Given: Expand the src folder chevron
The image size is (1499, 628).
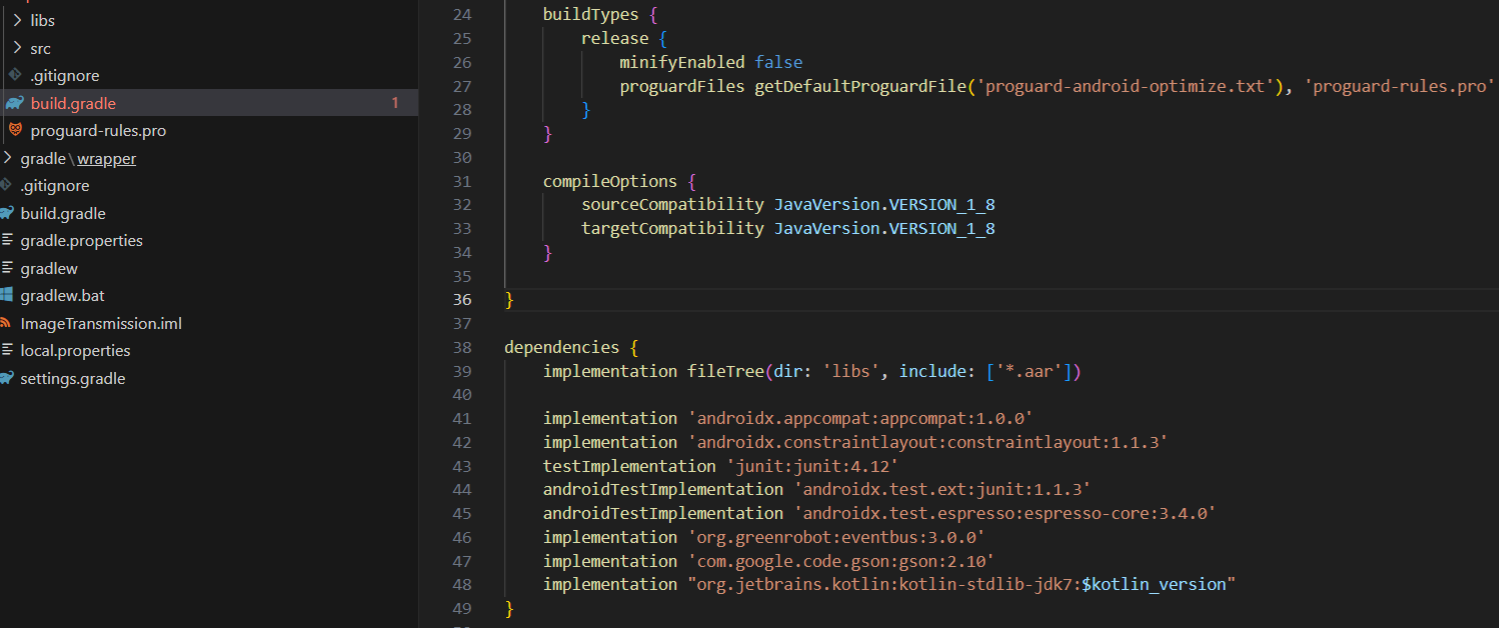Looking at the screenshot, I should pos(17,48).
